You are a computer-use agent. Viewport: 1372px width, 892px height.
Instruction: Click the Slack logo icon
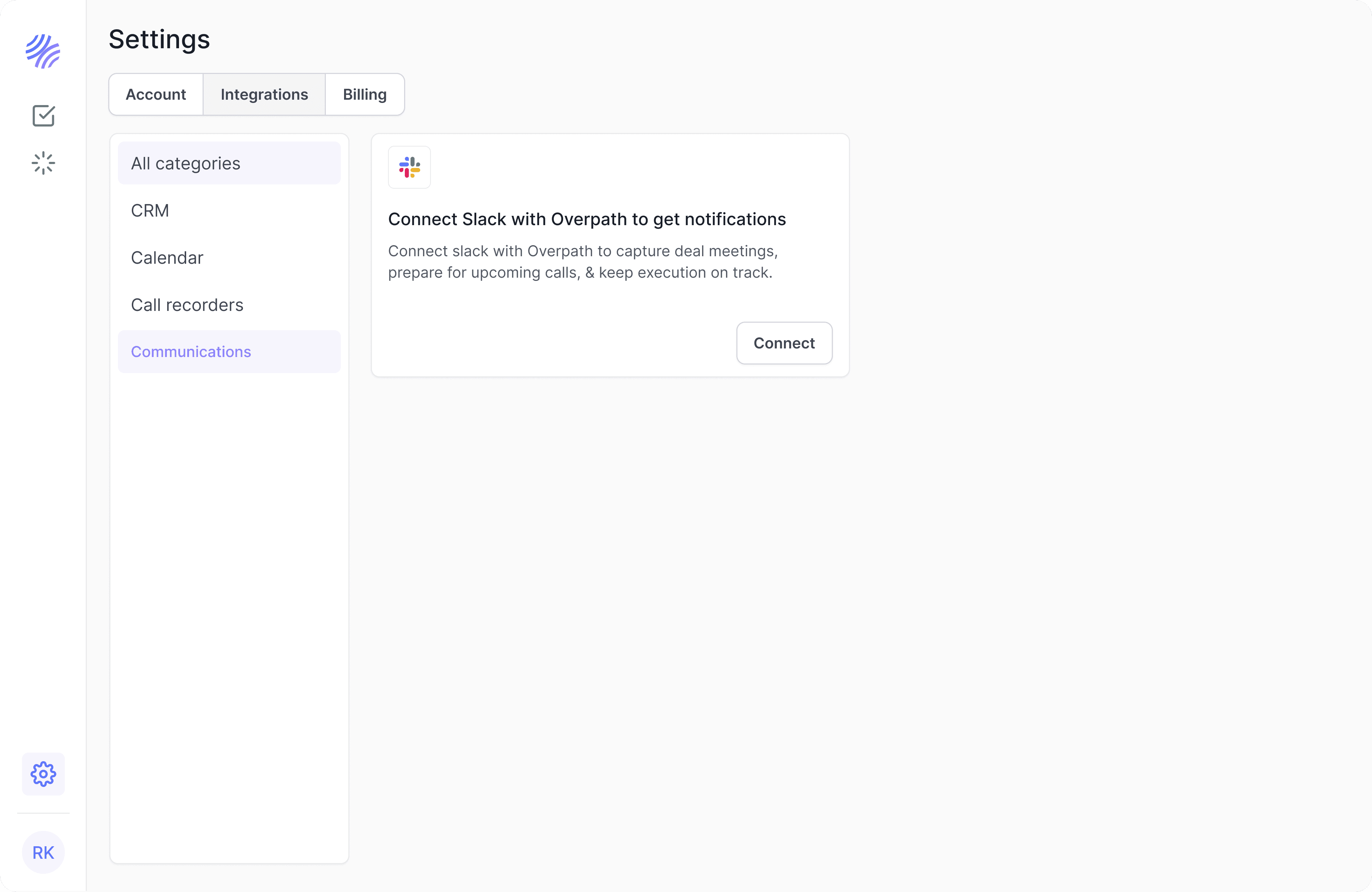point(409,167)
